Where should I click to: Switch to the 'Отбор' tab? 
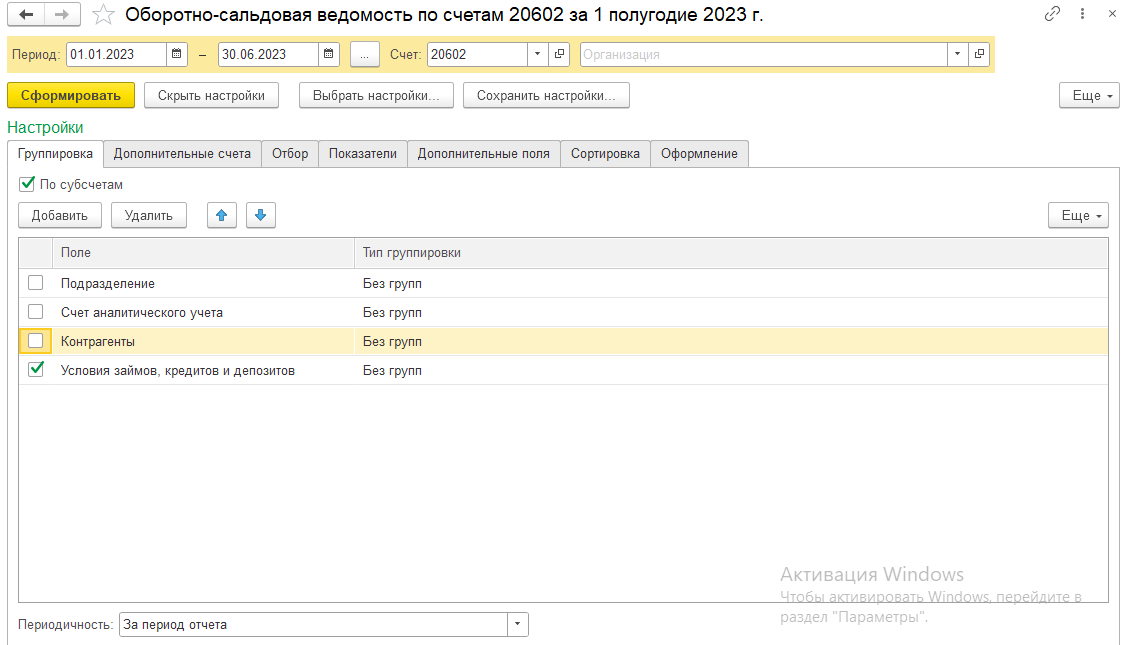click(290, 154)
